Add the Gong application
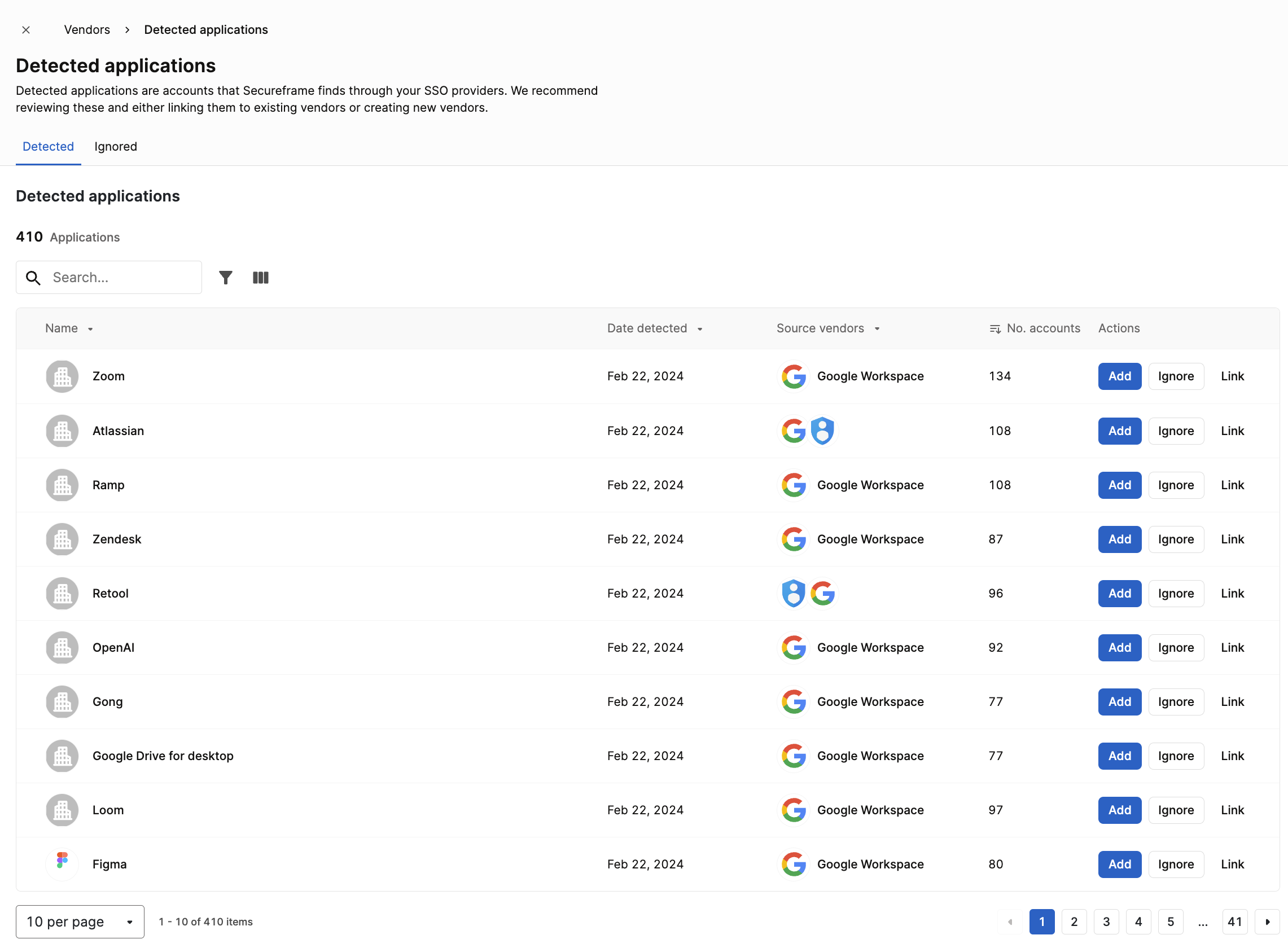1288x948 pixels. (1119, 703)
